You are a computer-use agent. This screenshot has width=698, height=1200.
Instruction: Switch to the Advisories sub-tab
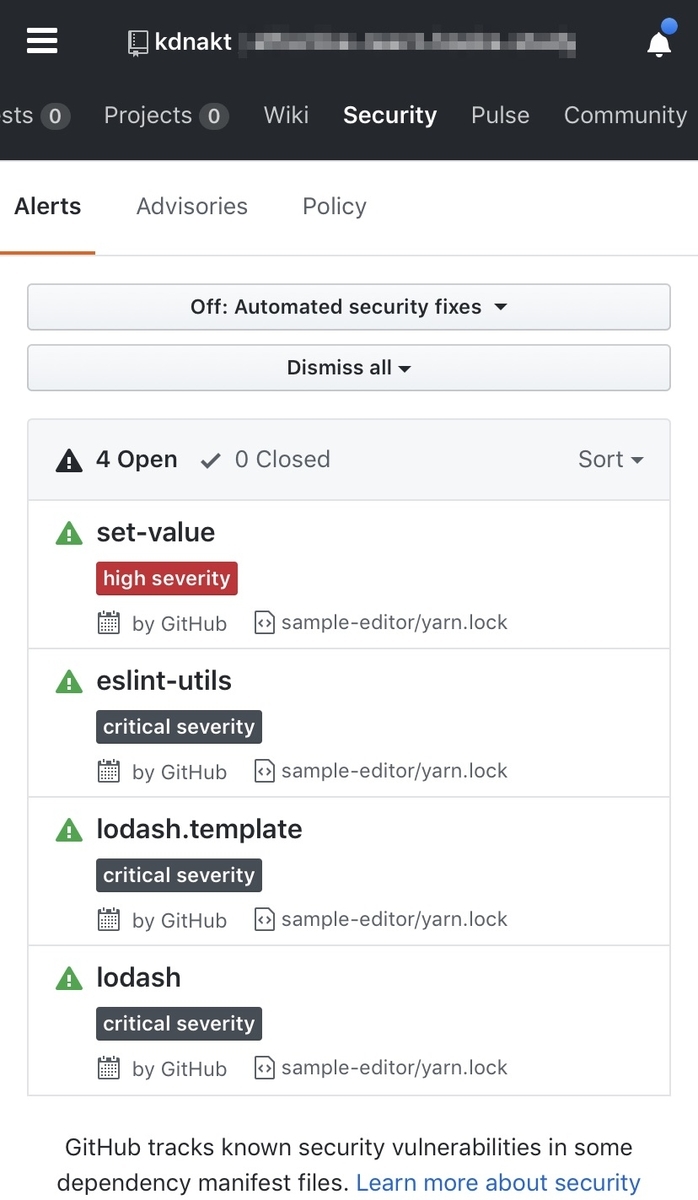coord(192,206)
